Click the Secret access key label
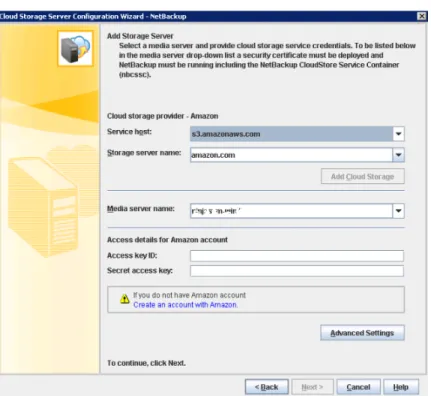431x396 pixels. pos(140,270)
